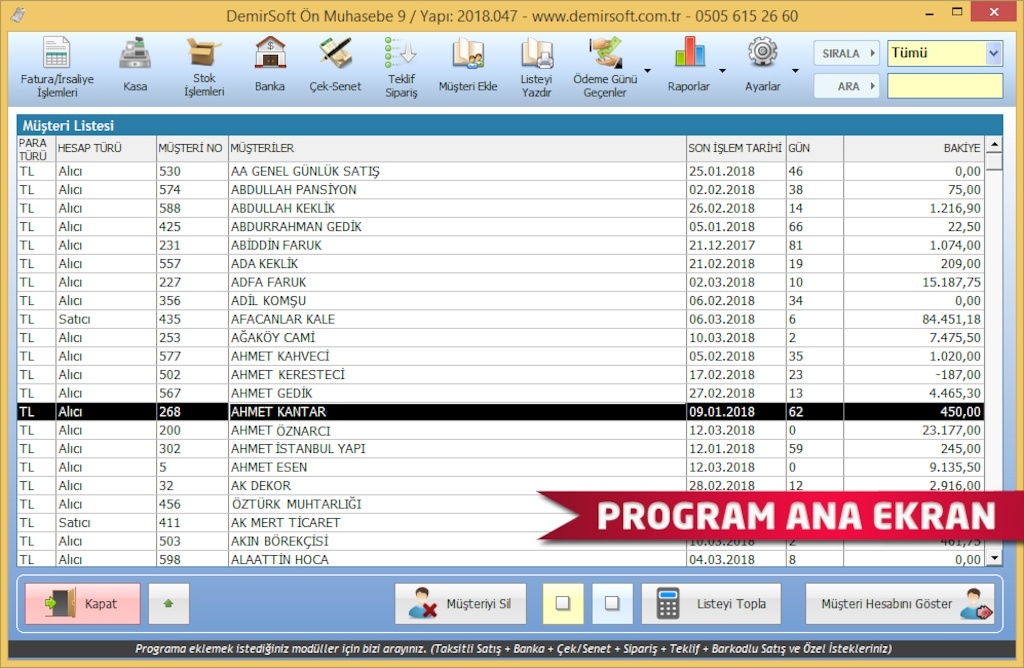The width and height of the screenshot is (1024, 668).
Task: Expand the Ayarlar dropdown arrow
Action: pyautogui.click(x=795, y=71)
